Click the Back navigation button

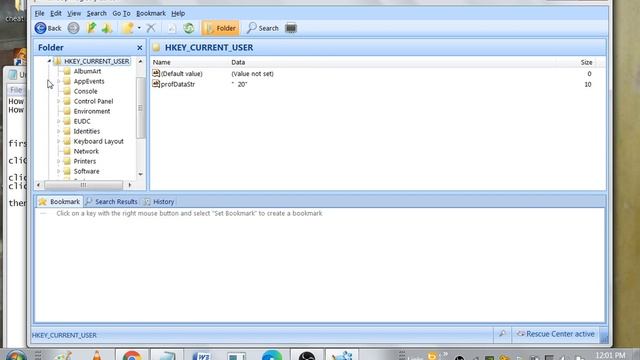[x=48, y=28]
